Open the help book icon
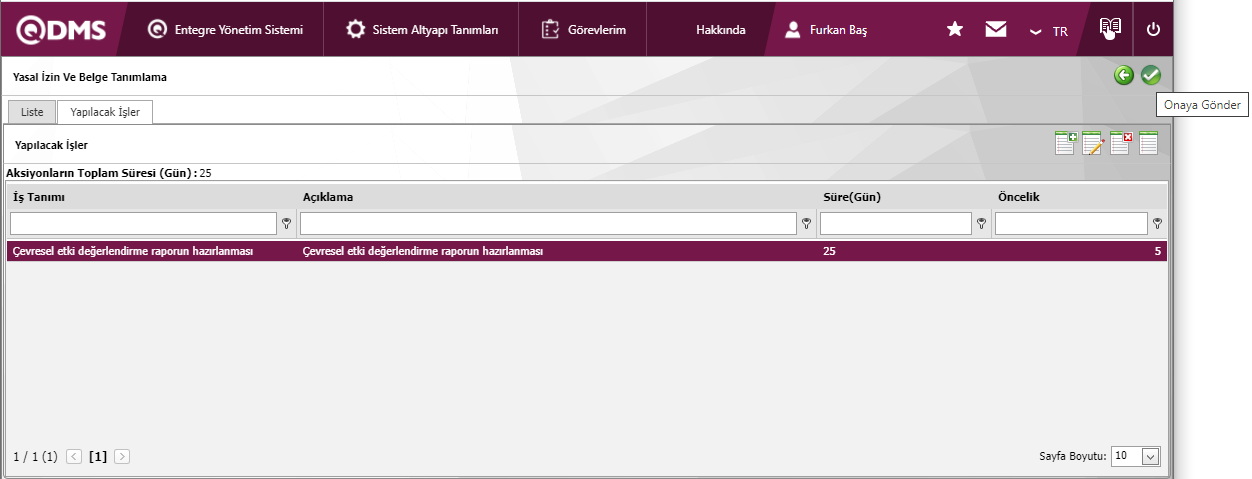 (1110, 28)
